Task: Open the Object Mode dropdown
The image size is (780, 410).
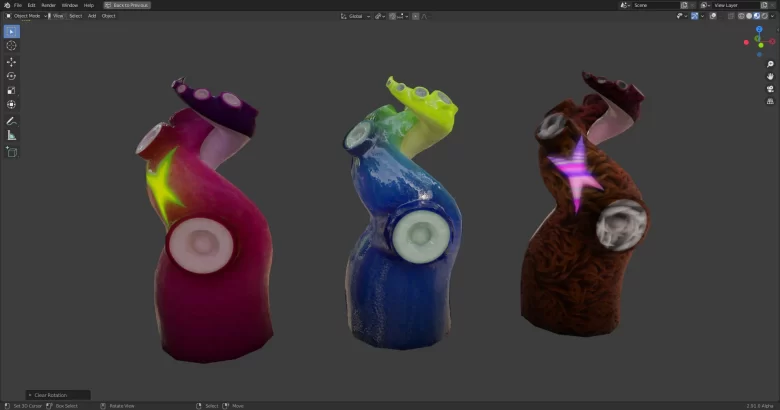Action: (x=25, y=16)
